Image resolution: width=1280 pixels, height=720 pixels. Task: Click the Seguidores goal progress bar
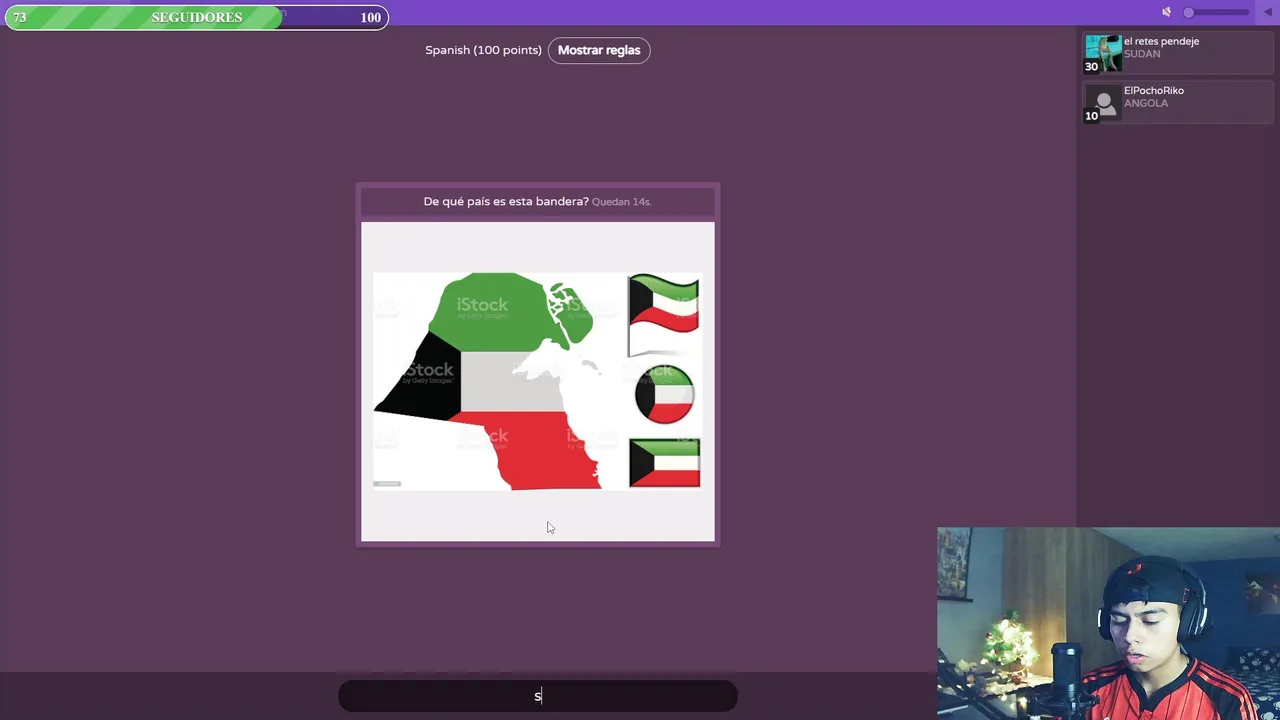click(197, 17)
